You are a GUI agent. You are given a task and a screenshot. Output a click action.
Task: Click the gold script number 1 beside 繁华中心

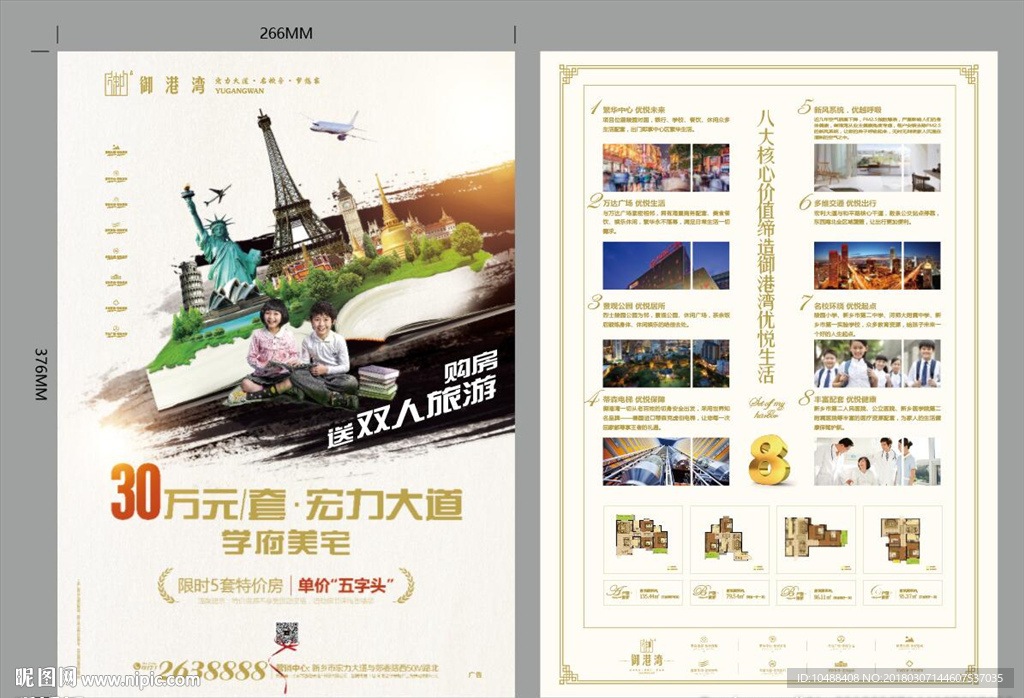click(x=593, y=108)
